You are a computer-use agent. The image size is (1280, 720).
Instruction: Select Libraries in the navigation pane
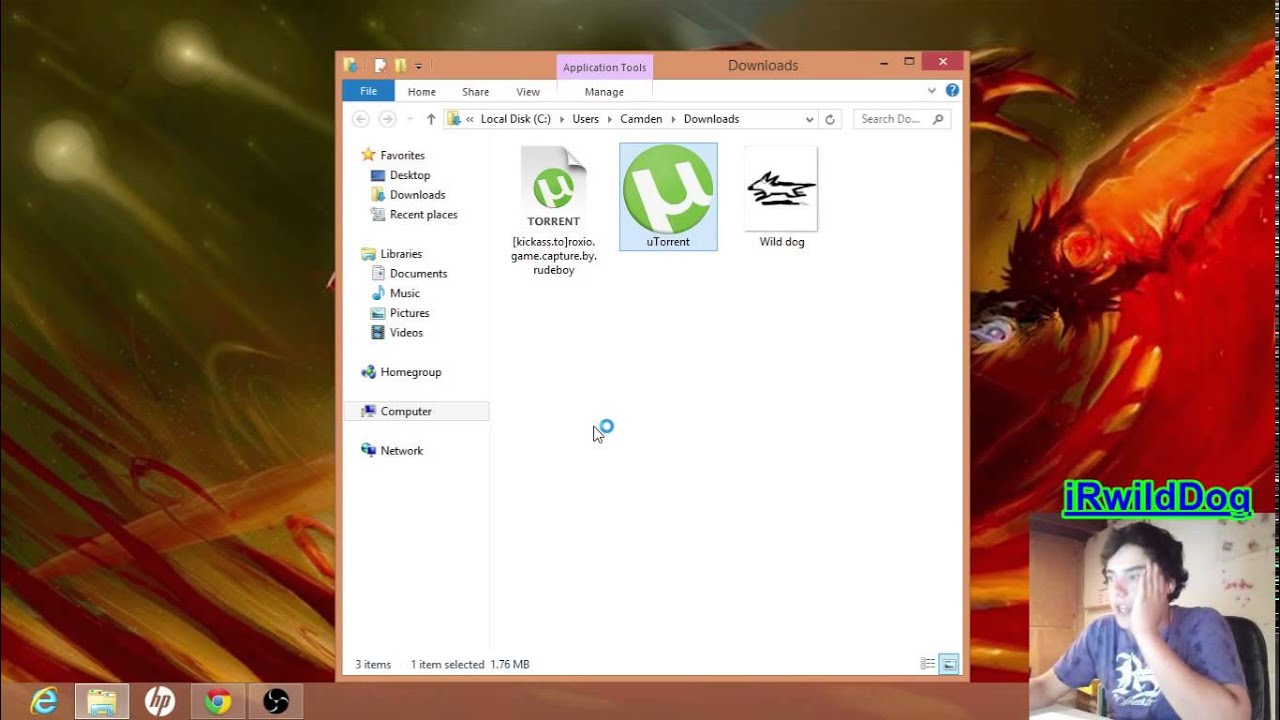coord(401,254)
